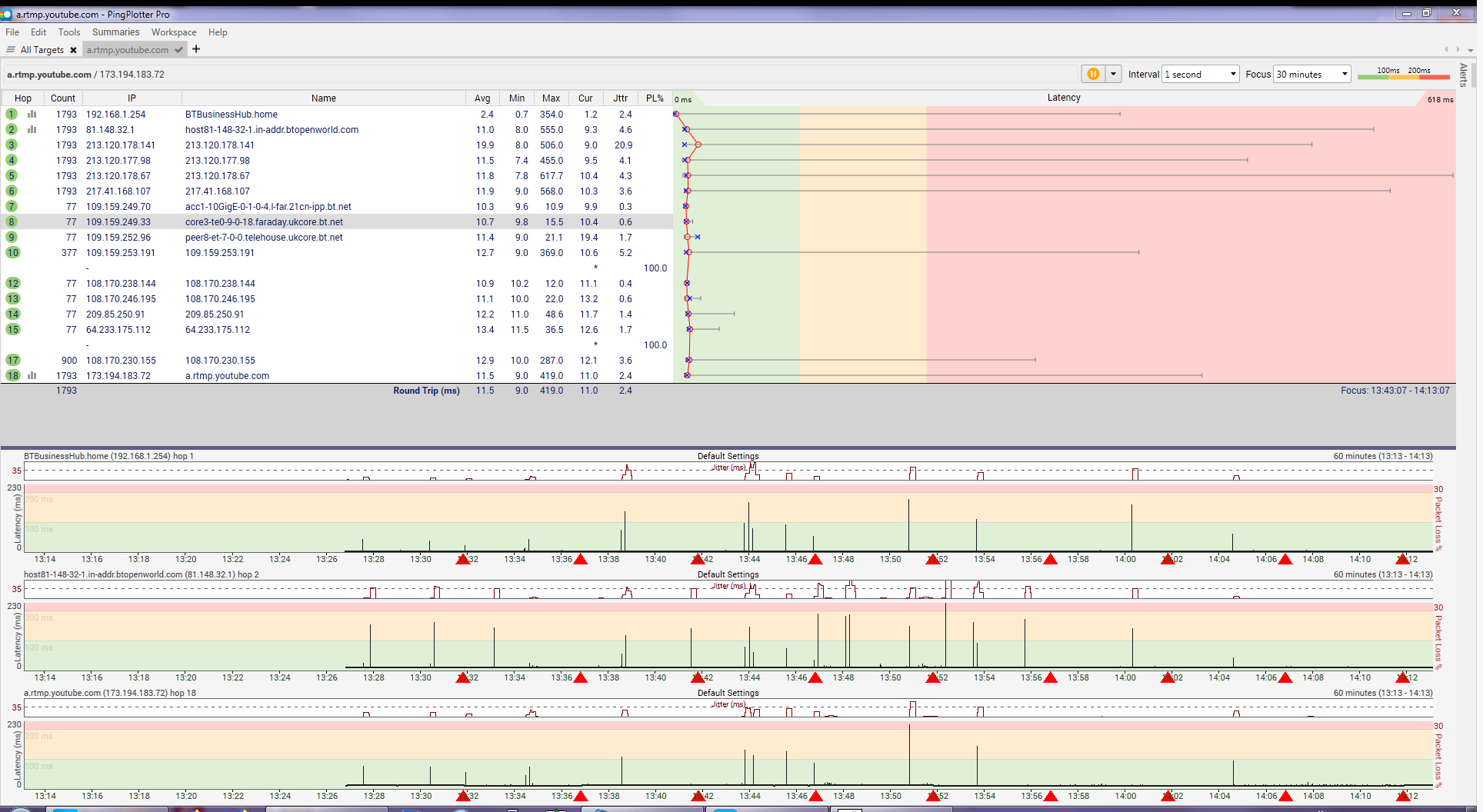This screenshot has height=812, width=1483.
Task: Pause the trace with the orange pause button
Action: [x=1093, y=74]
